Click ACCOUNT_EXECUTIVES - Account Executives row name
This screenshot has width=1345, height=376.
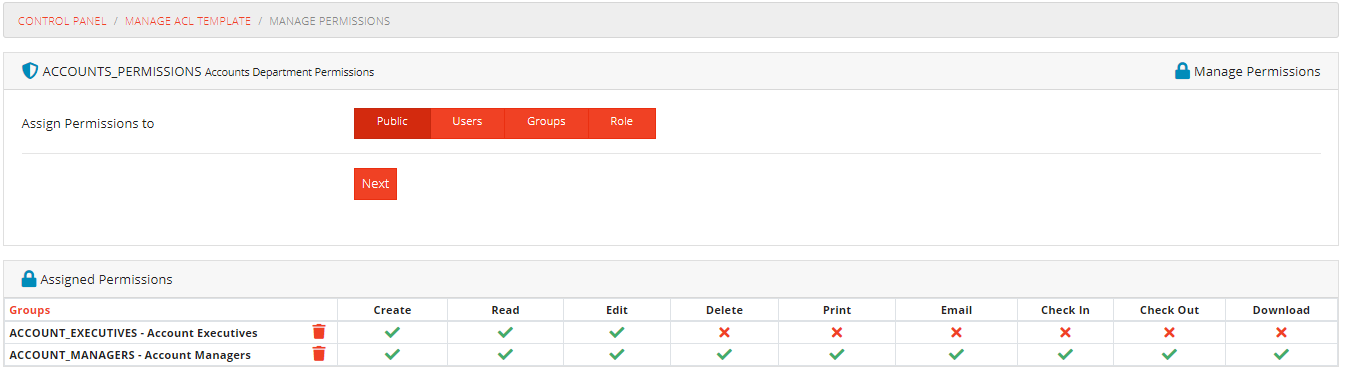[133, 333]
